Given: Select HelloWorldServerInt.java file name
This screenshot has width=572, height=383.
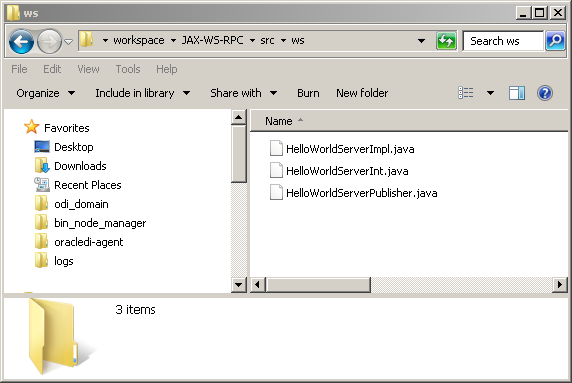Looking at the screenshot, I should pos(347,171).
